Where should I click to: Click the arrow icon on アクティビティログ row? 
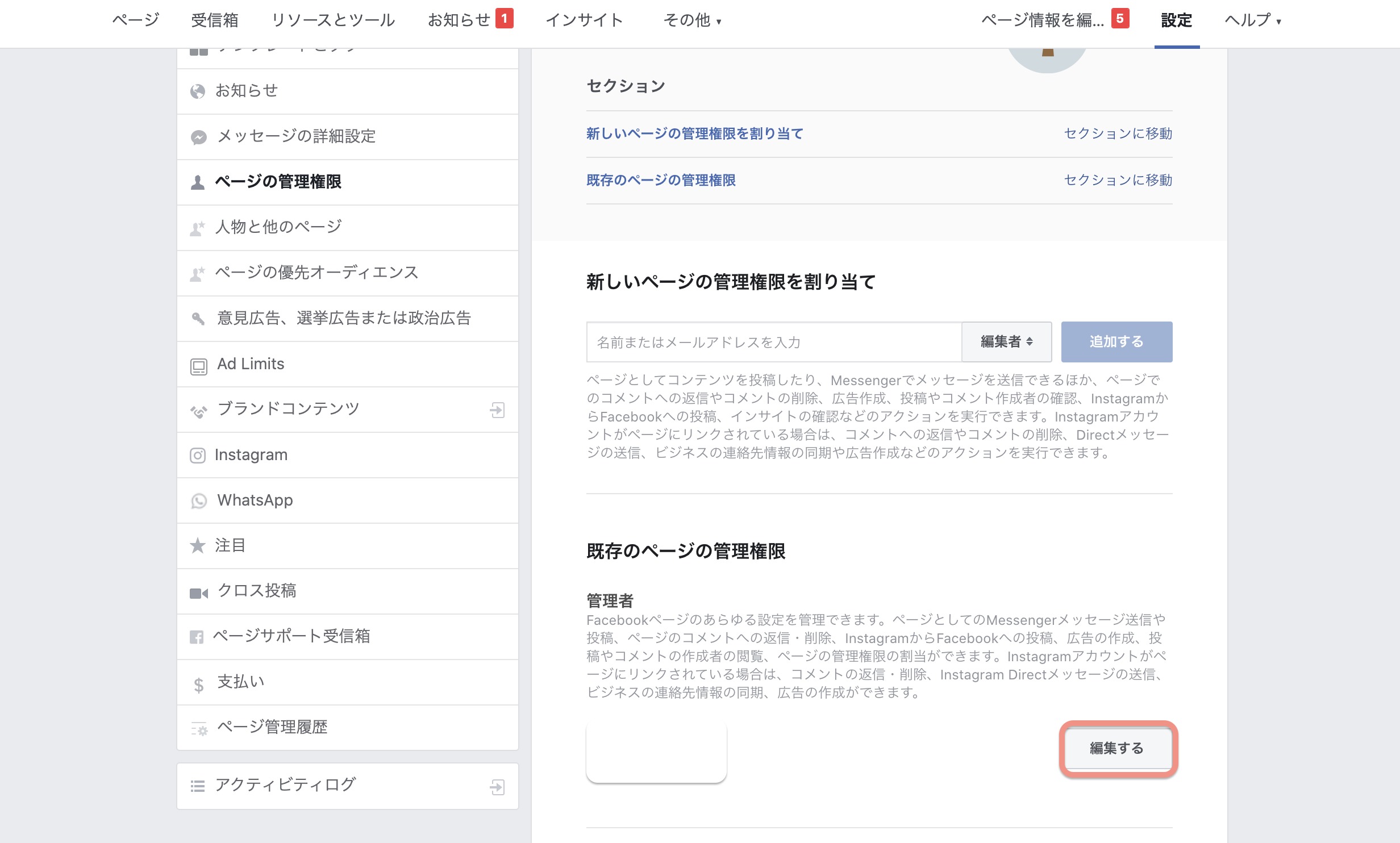tap(497, 787)
